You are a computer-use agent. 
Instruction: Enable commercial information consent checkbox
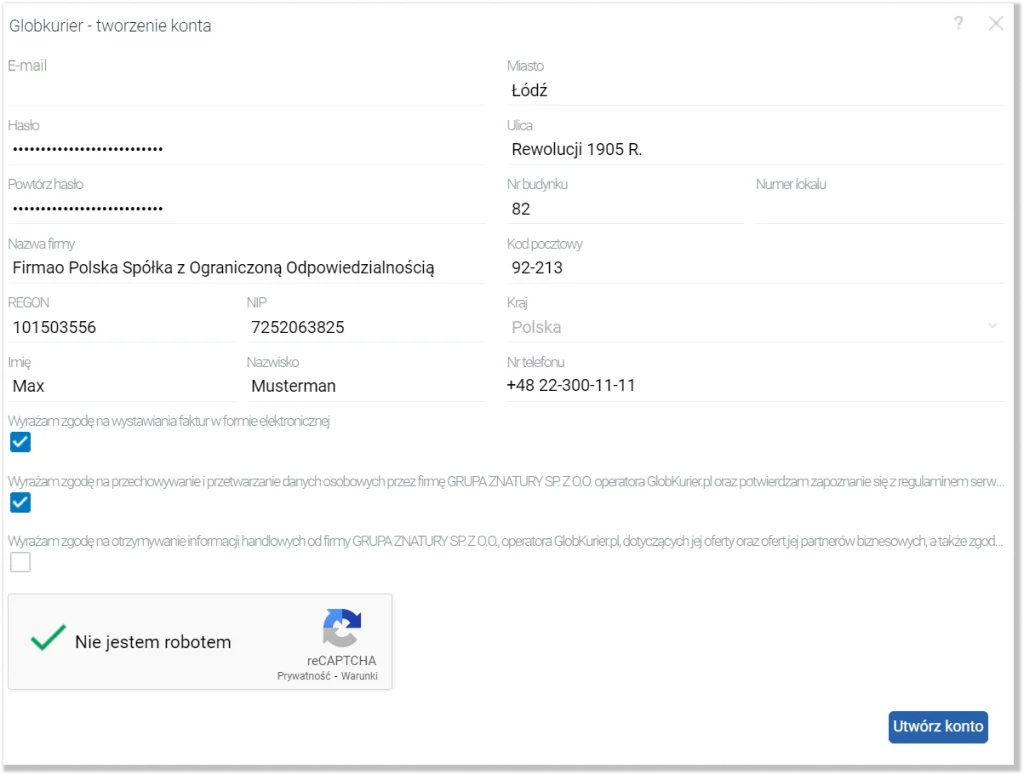tap(20, 562)
